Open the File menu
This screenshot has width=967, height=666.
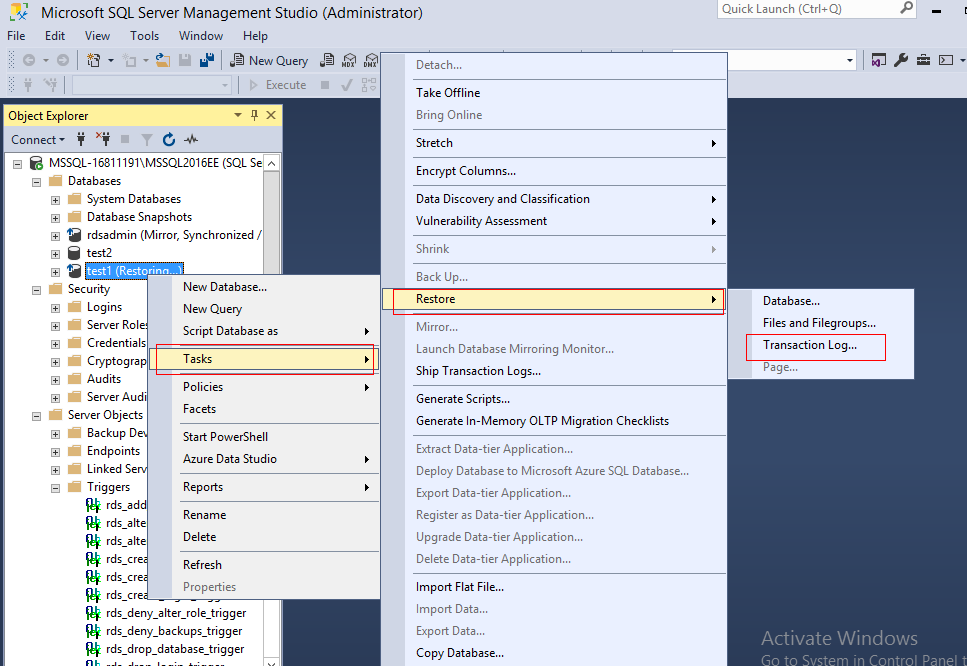pos(16,36)
